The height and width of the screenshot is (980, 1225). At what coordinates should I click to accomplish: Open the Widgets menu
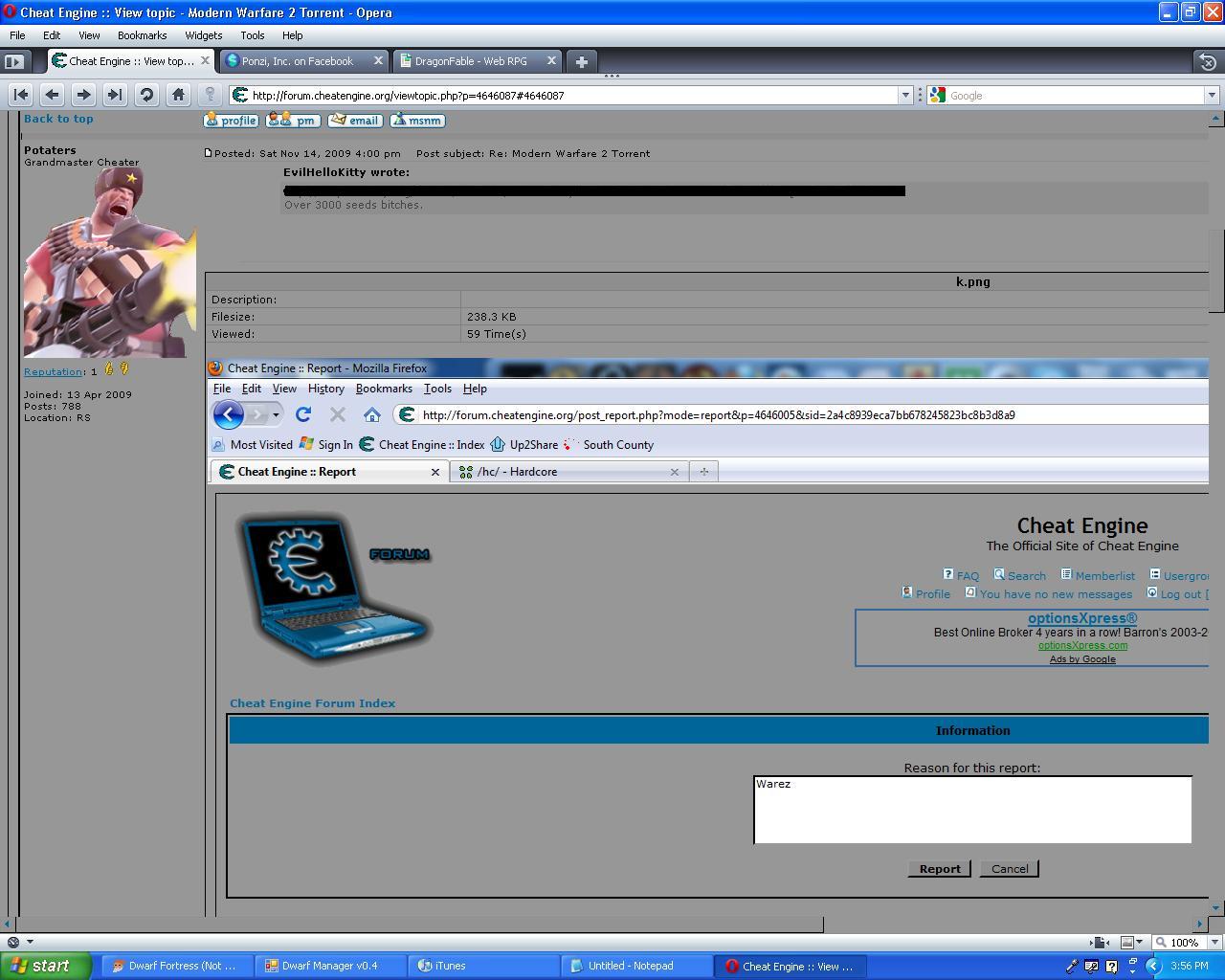click(x=203, y=35)
